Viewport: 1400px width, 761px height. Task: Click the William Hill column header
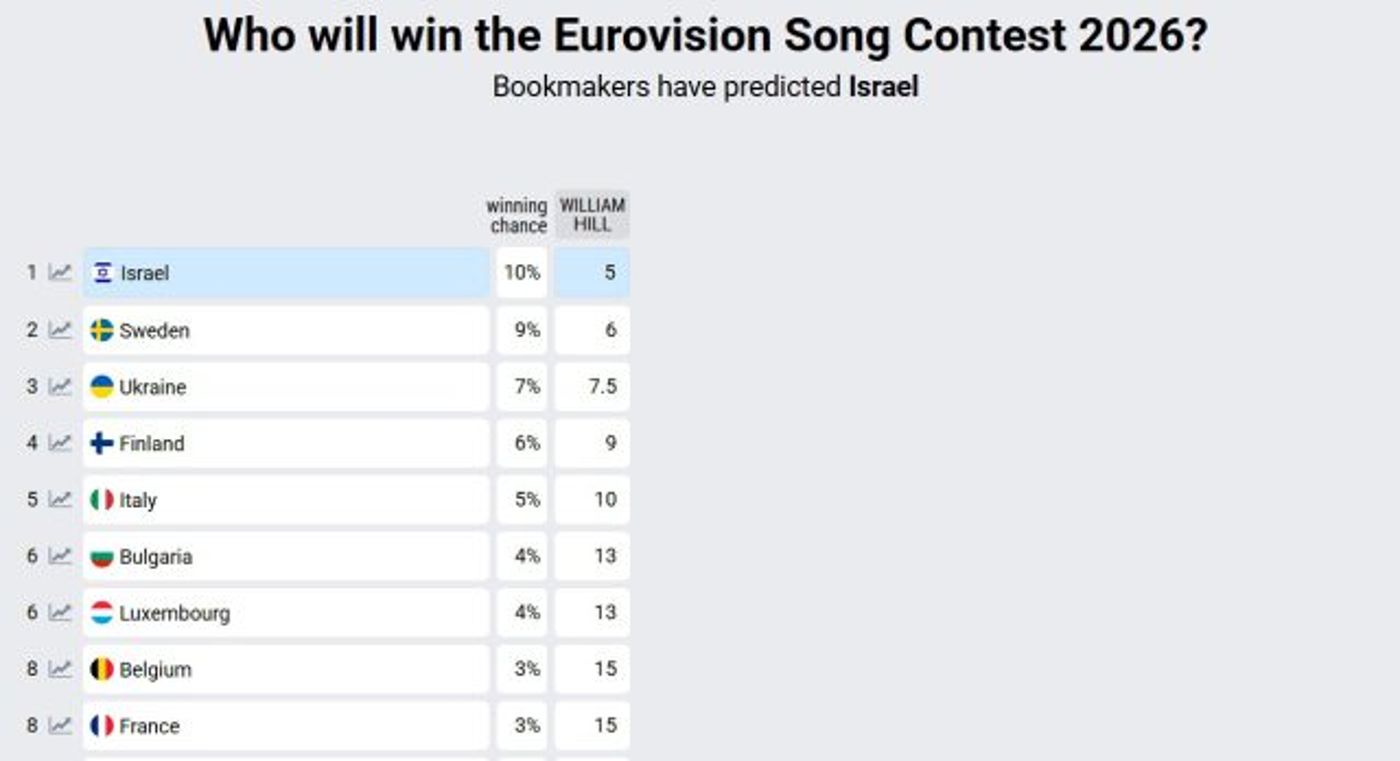pos(592,215)
